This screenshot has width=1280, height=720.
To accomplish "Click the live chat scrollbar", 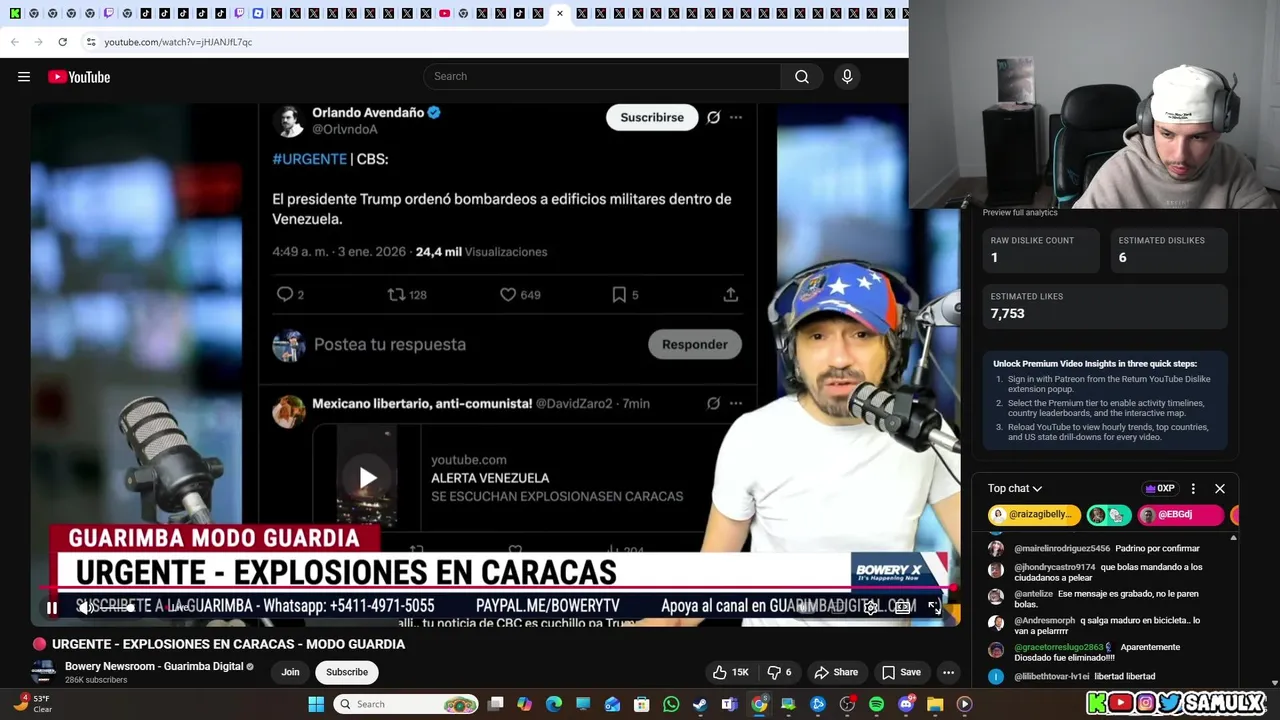I will coord(1233,610).
